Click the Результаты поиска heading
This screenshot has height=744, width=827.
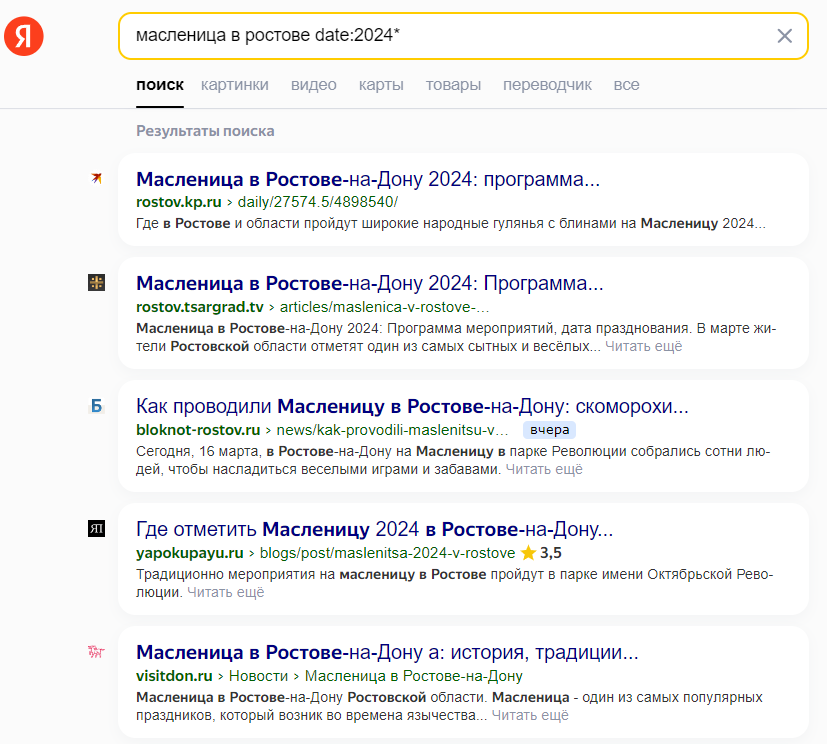pos(205,131)
